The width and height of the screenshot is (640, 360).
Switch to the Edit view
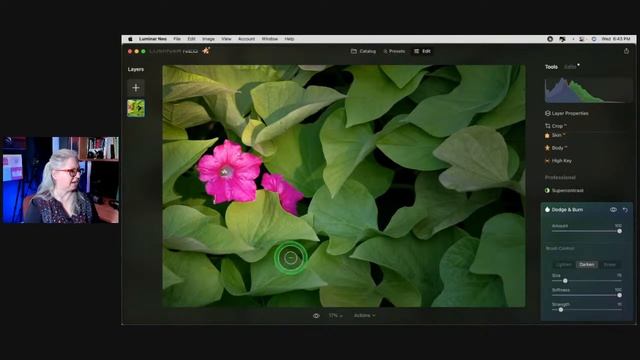pos(422,51)
